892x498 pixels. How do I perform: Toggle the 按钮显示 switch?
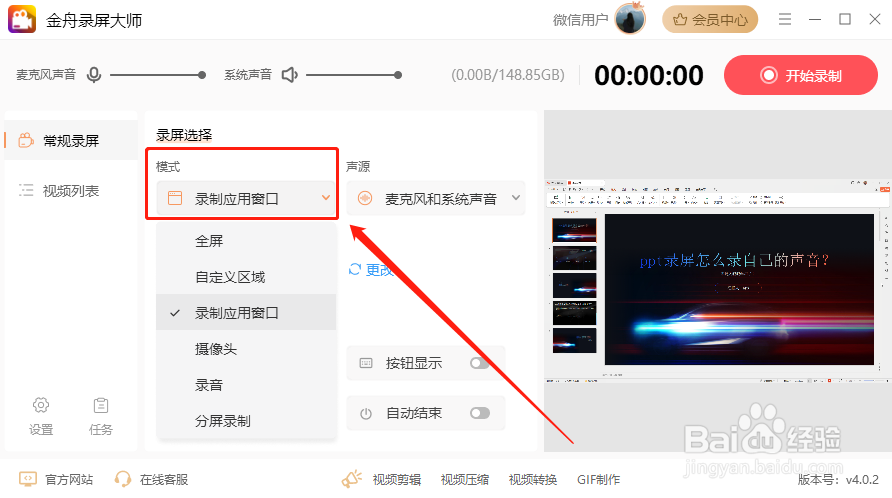(480, 363)
